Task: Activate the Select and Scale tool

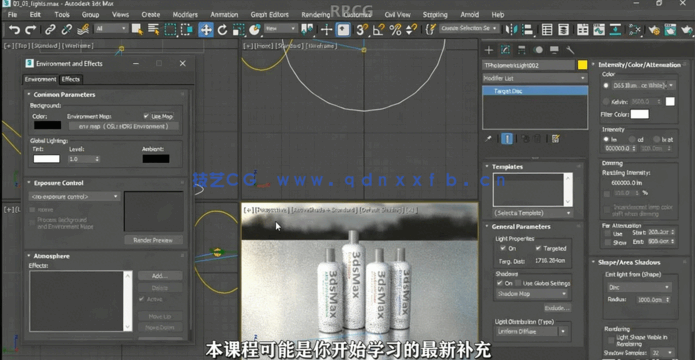Action: coord(238,30)
